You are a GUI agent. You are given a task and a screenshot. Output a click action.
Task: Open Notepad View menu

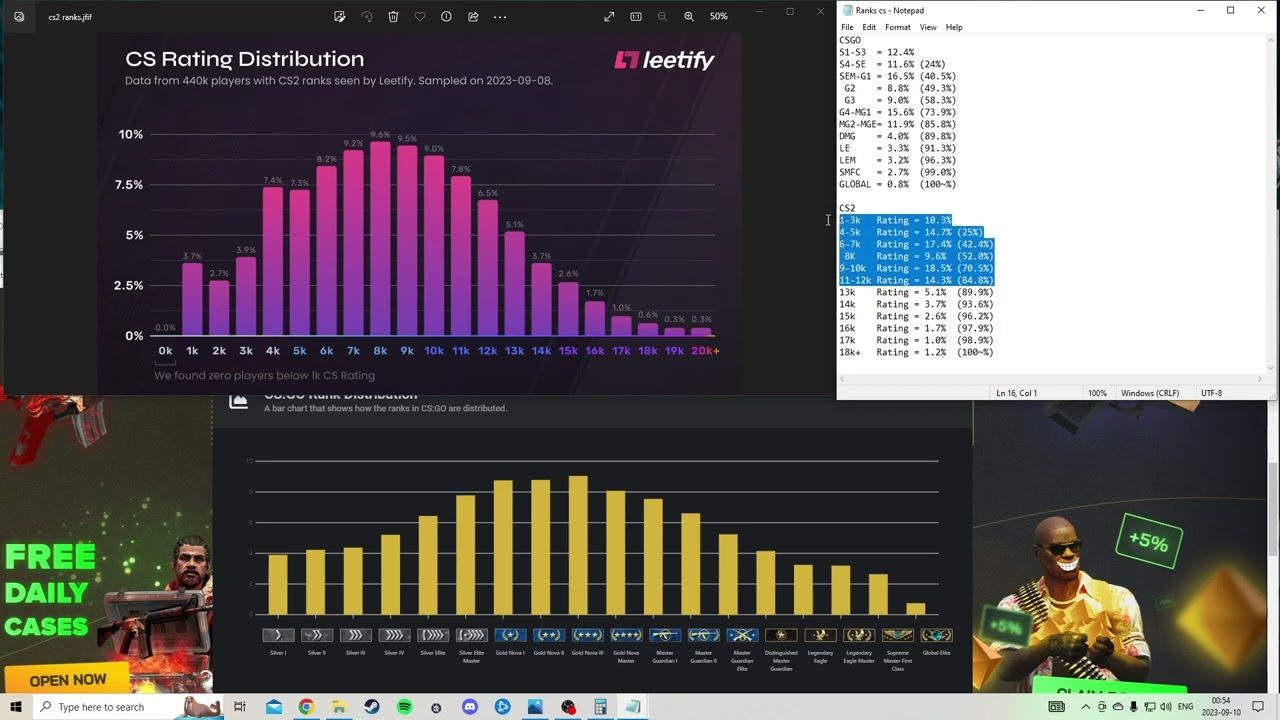[x=928, y=27]
